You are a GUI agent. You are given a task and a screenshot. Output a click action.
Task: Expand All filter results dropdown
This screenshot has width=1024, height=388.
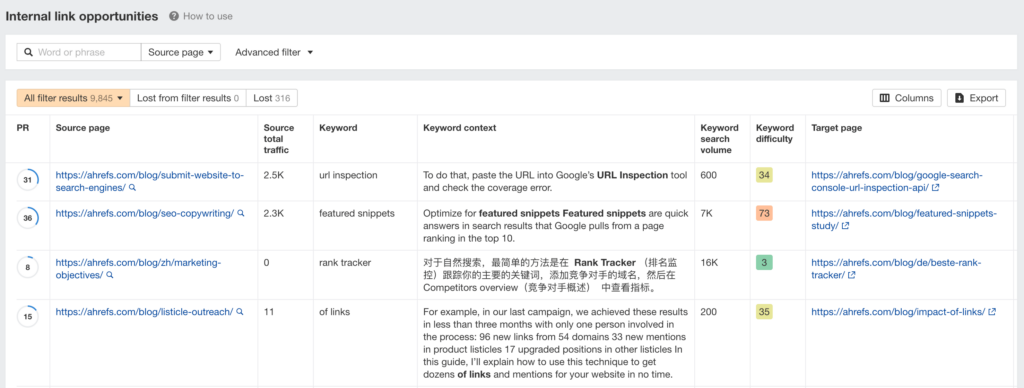(73, 98)
